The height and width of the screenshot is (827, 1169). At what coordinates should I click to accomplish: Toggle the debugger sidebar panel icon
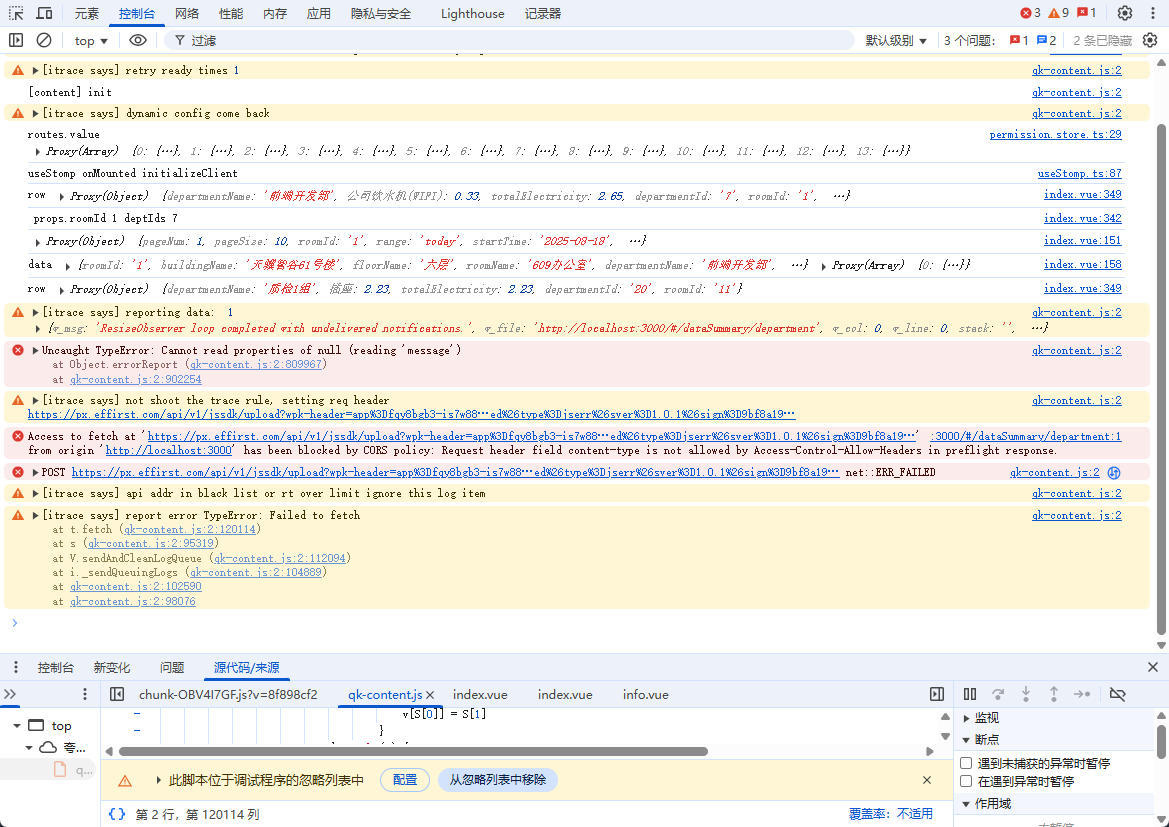(937, 694)
